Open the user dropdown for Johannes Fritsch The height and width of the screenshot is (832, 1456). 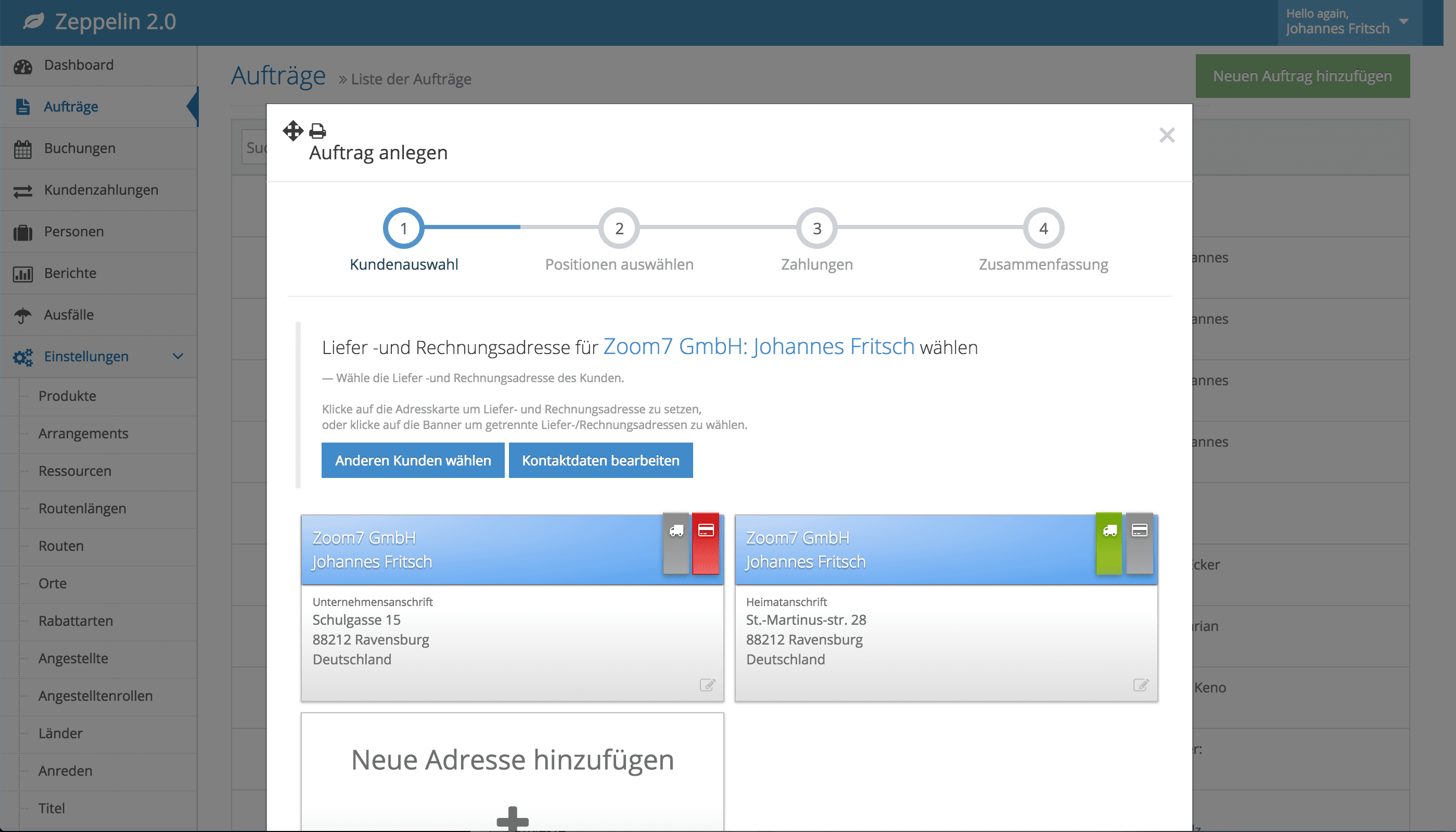coord(1349,22)
